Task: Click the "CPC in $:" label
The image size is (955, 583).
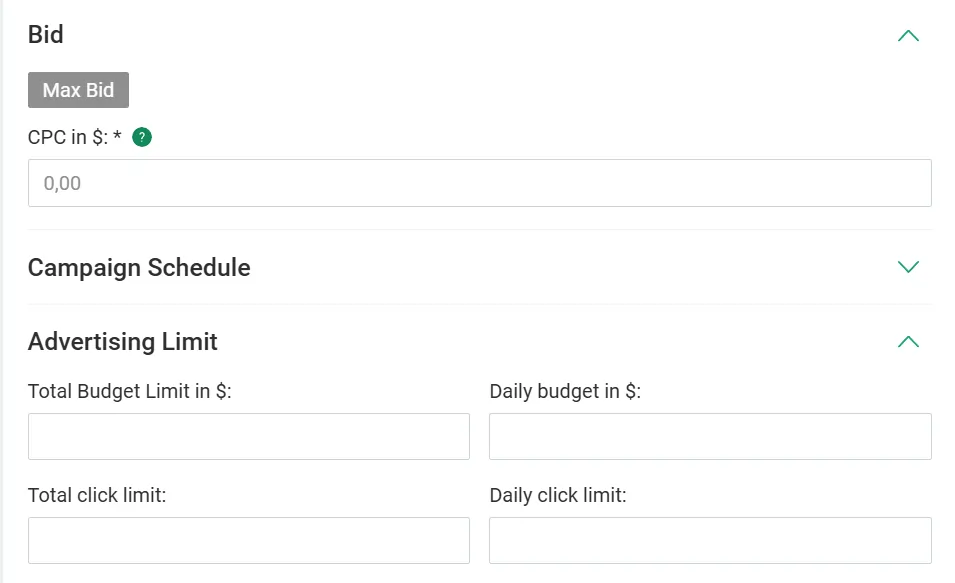Action: (x=68, y=138)
